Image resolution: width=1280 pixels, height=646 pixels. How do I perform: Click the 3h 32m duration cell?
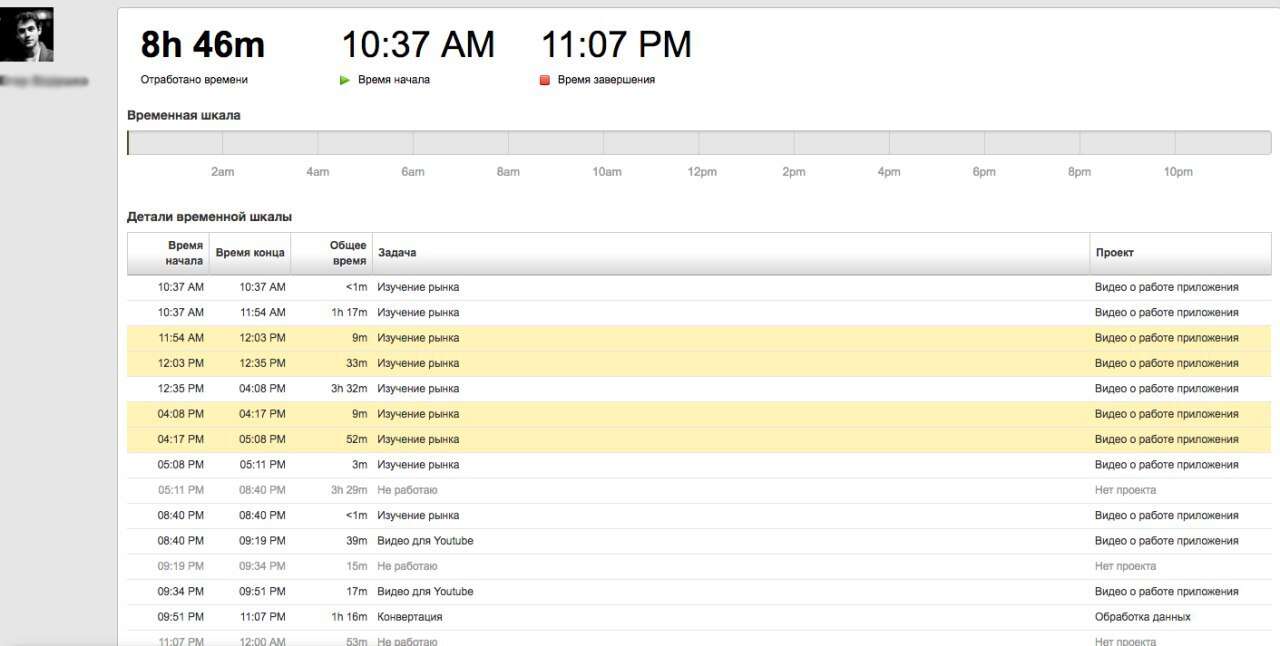tap(349, 389)
